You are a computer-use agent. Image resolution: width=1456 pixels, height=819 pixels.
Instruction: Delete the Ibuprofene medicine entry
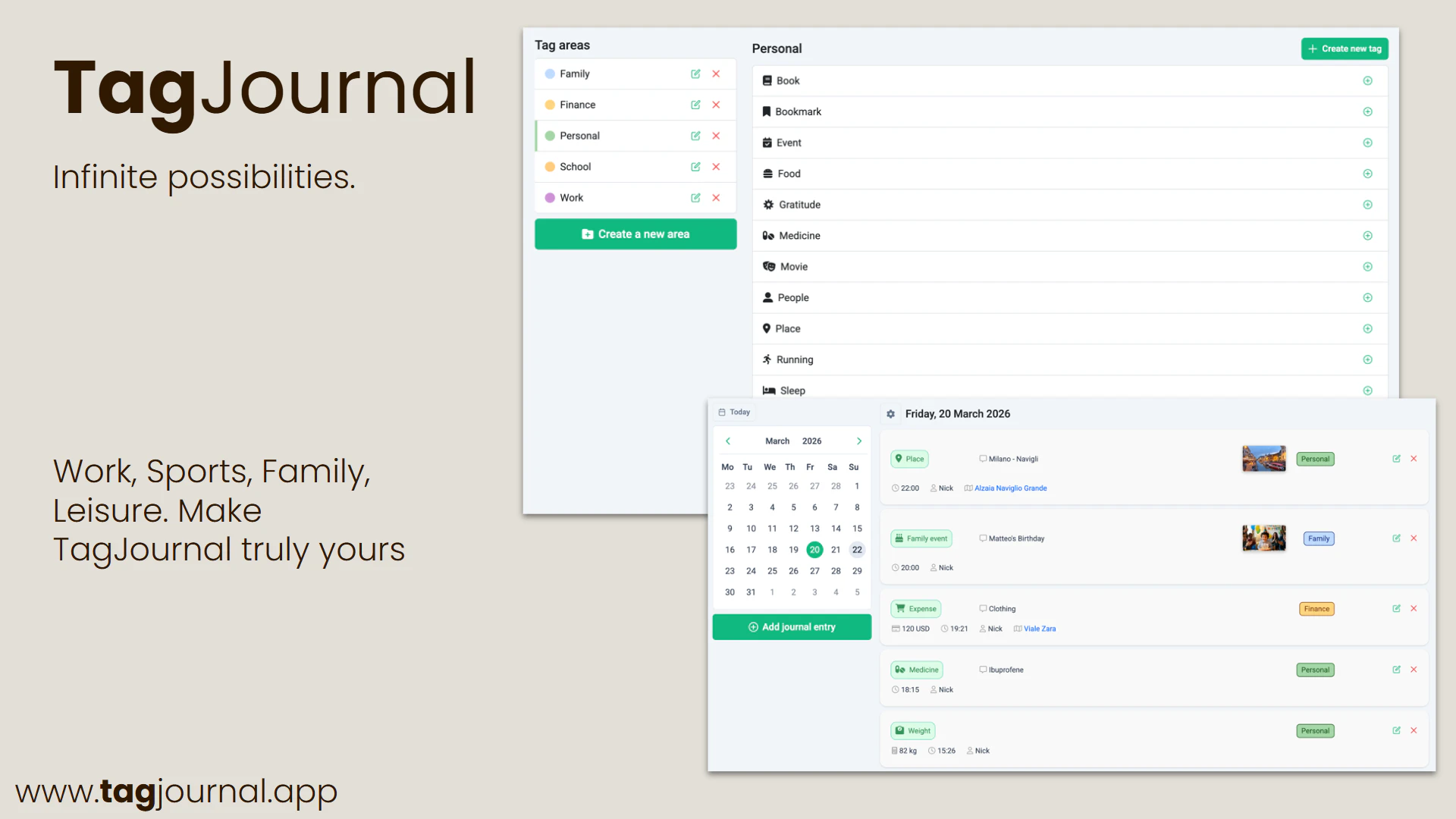1414,670
